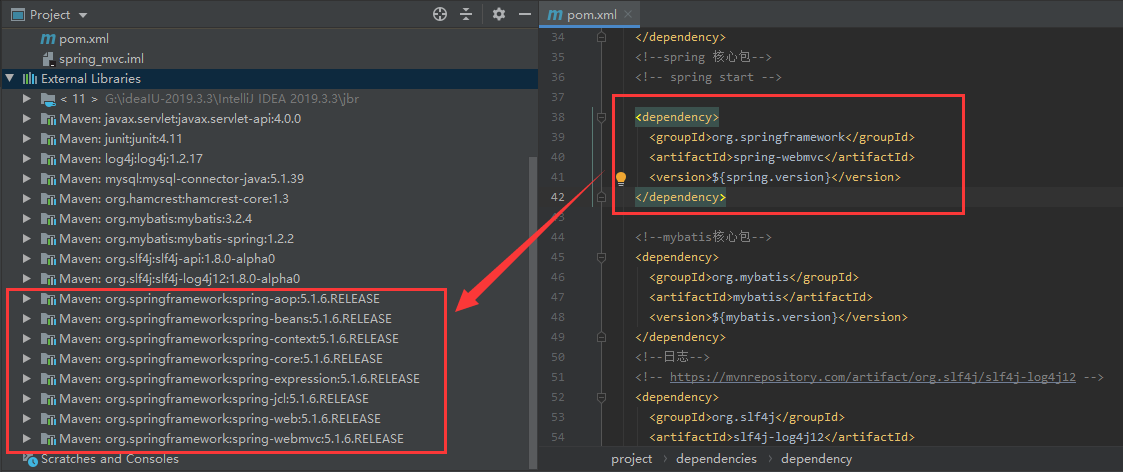Click org.slf4j groupId text

pyautogui.click(x=743, y=417)
